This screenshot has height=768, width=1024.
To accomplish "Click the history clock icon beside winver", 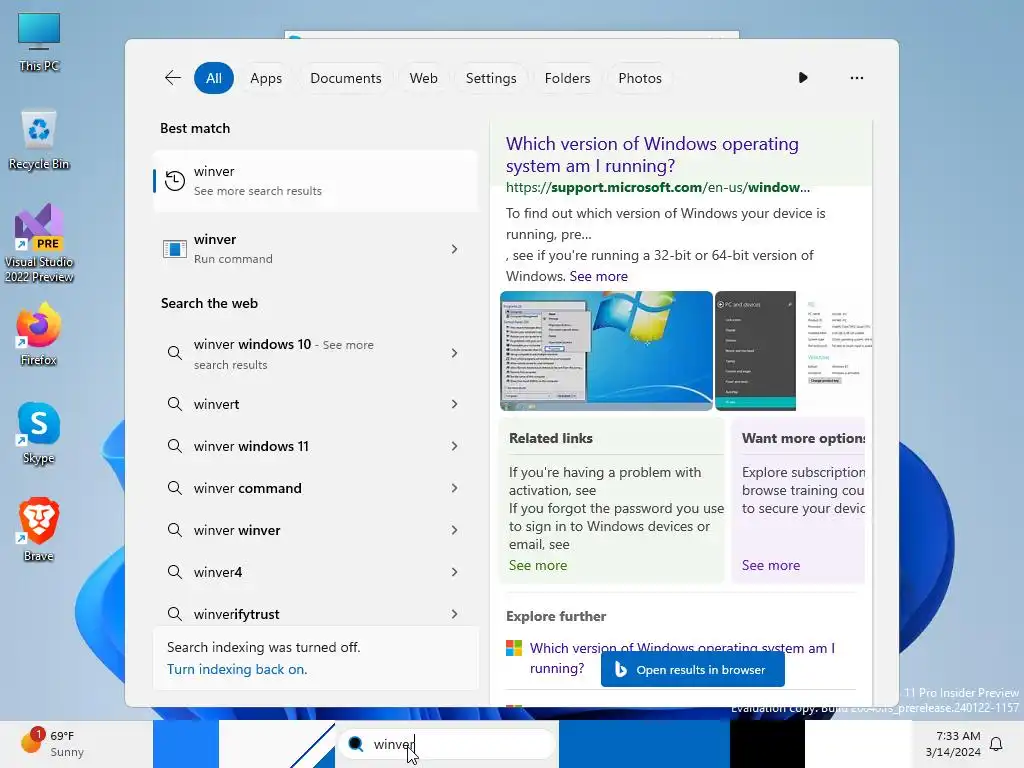I will click(x=175, y=181).
